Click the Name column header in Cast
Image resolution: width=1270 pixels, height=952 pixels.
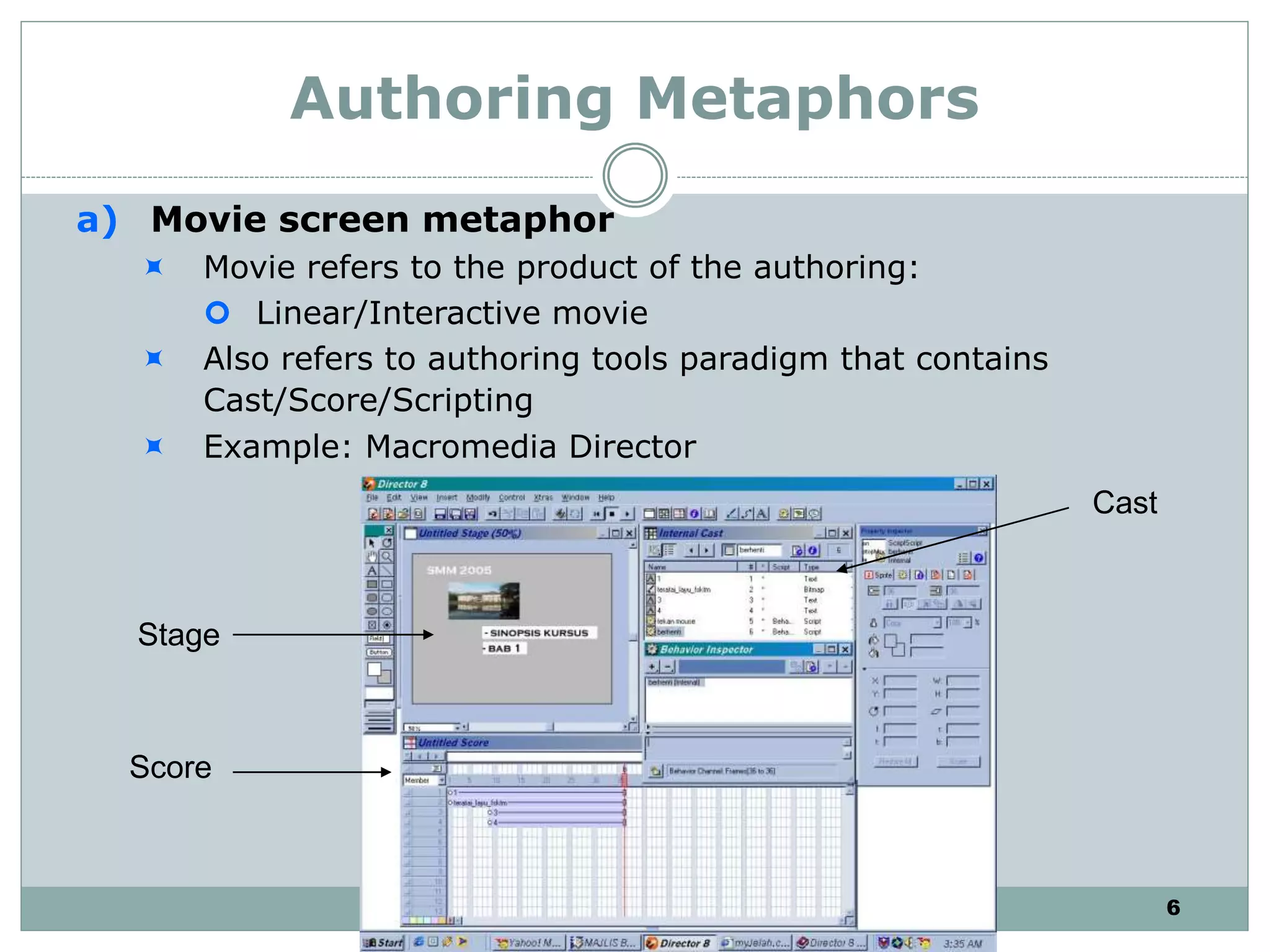[x=691, y=566]
